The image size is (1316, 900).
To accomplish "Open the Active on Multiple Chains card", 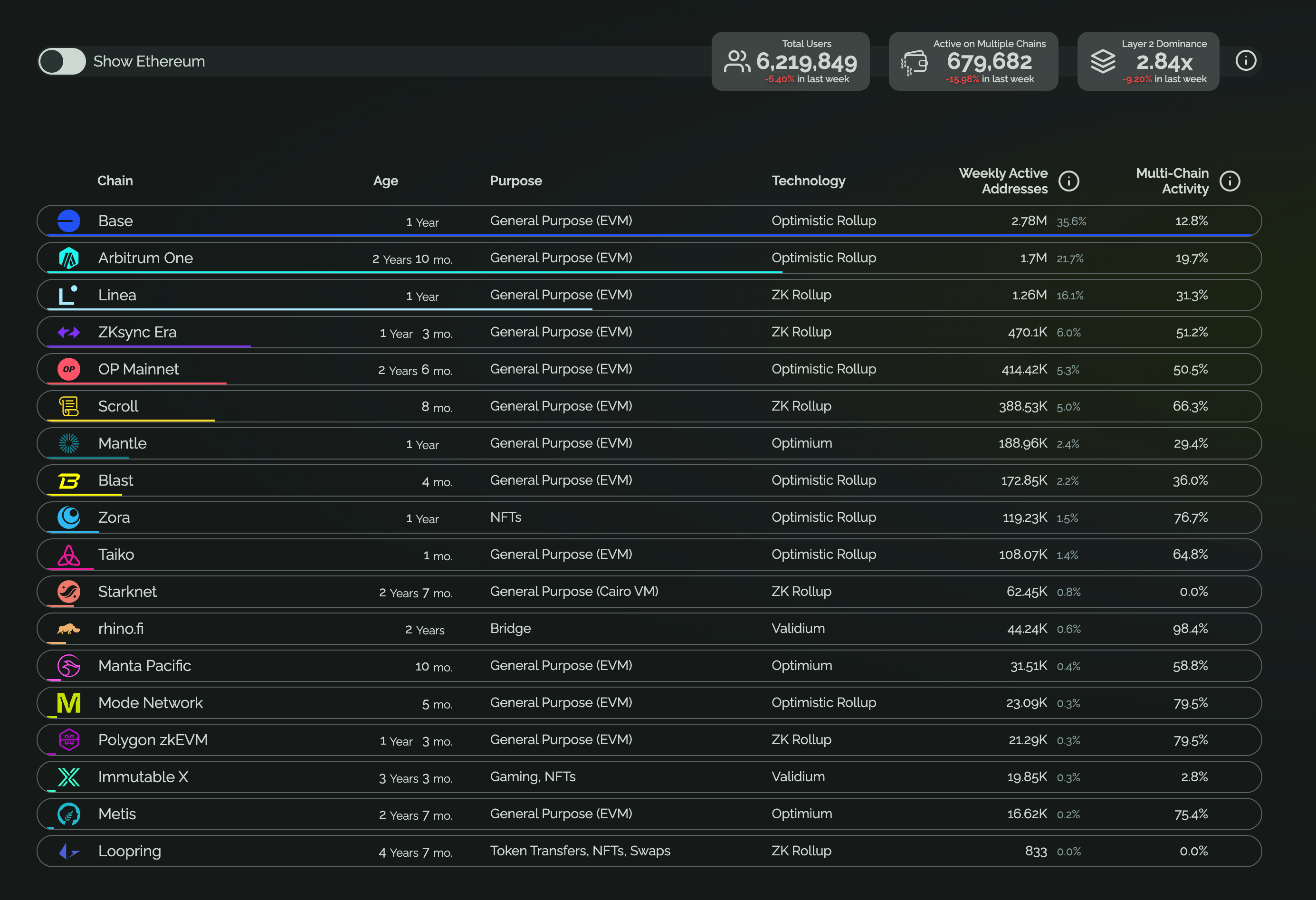I will pyautogui.click(x=973, y=61).
